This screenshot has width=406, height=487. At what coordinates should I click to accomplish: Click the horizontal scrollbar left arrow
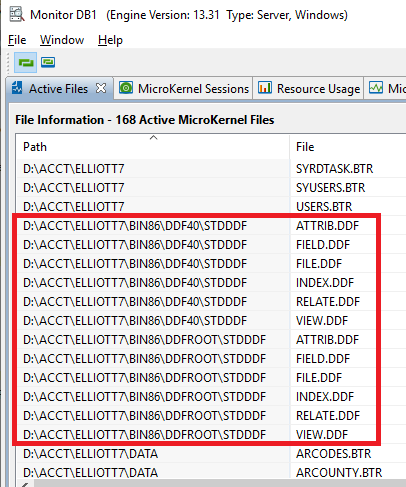tap(25, 484)
